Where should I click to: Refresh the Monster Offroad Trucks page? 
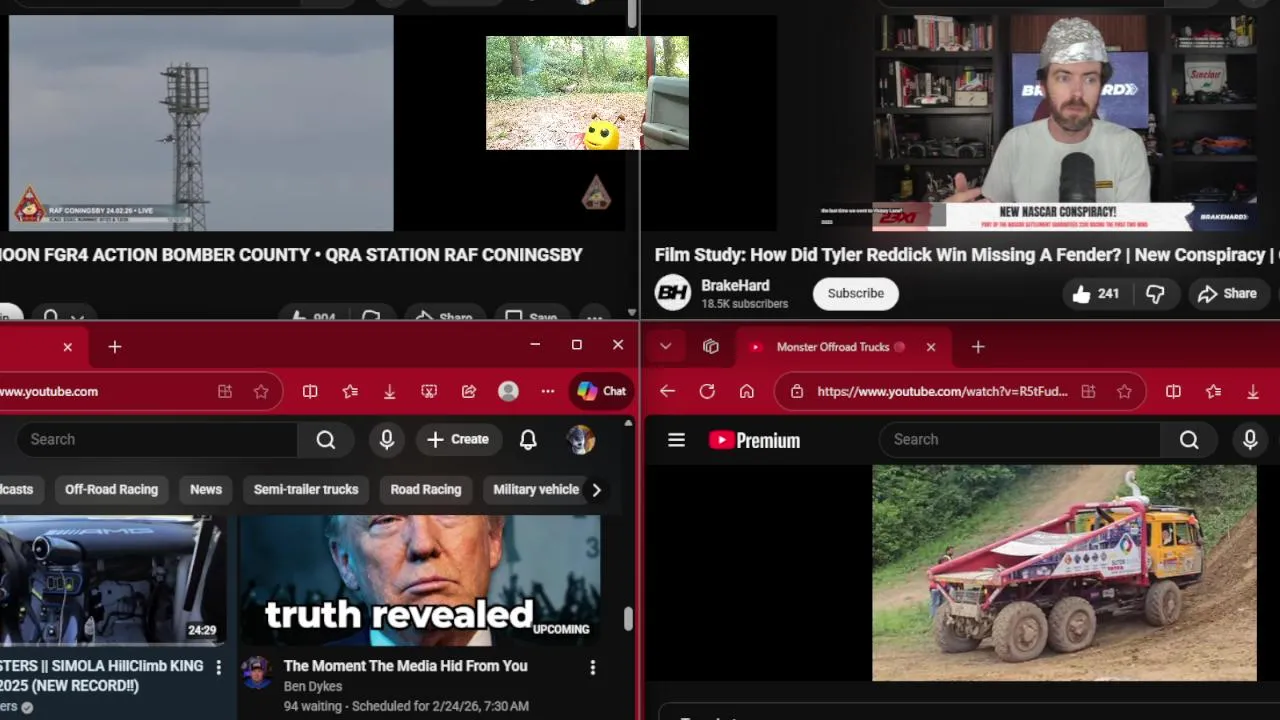click(707, 392)
